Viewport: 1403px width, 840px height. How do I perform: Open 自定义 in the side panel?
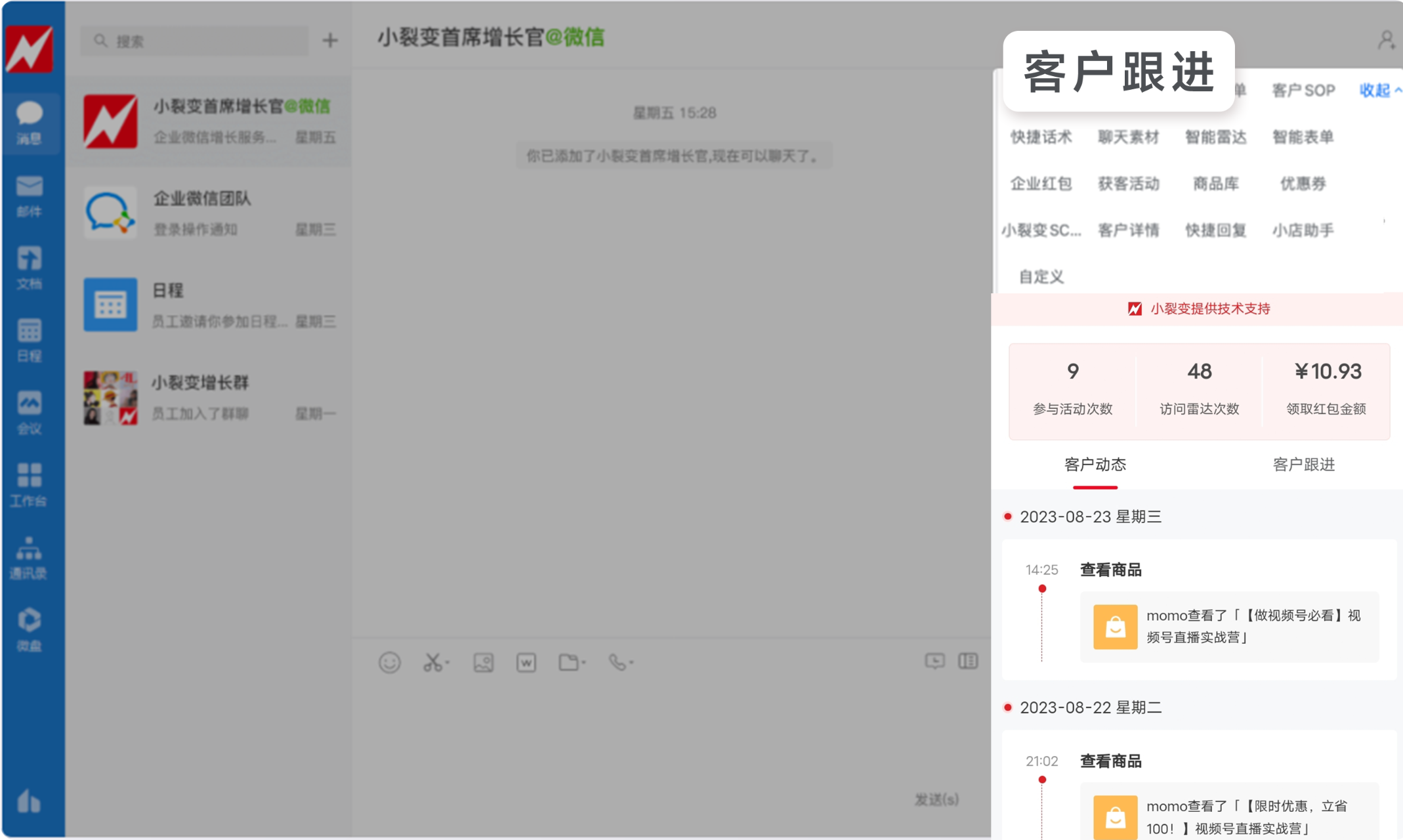(x=1041, y=277)
